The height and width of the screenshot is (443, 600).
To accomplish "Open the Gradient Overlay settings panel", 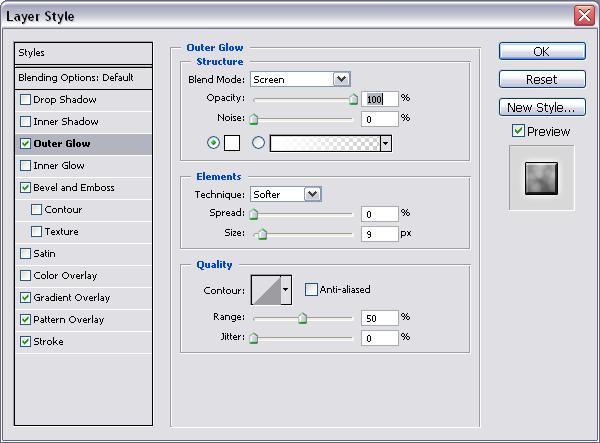I will pyautogui.click(x=72, y=298).
